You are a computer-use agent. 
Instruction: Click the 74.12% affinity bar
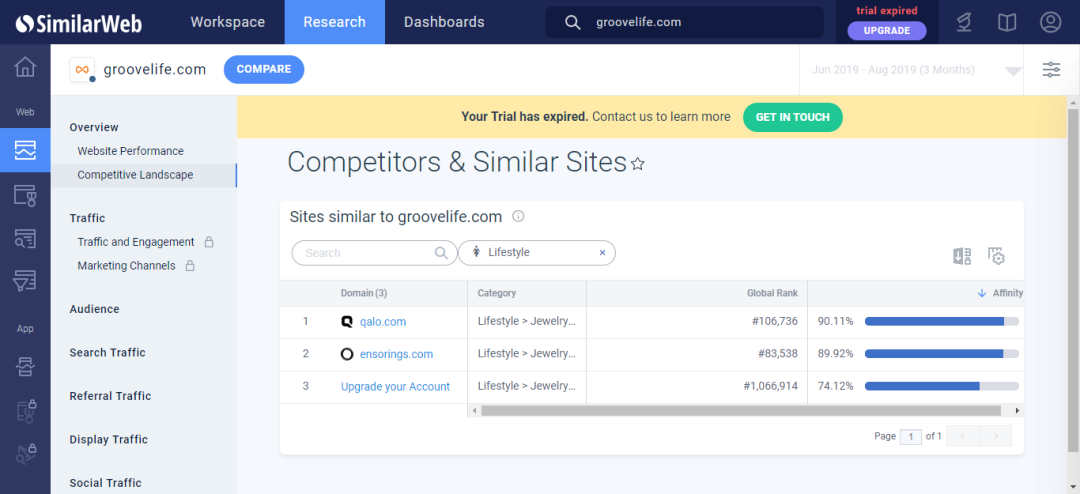[x=942, y=386]
